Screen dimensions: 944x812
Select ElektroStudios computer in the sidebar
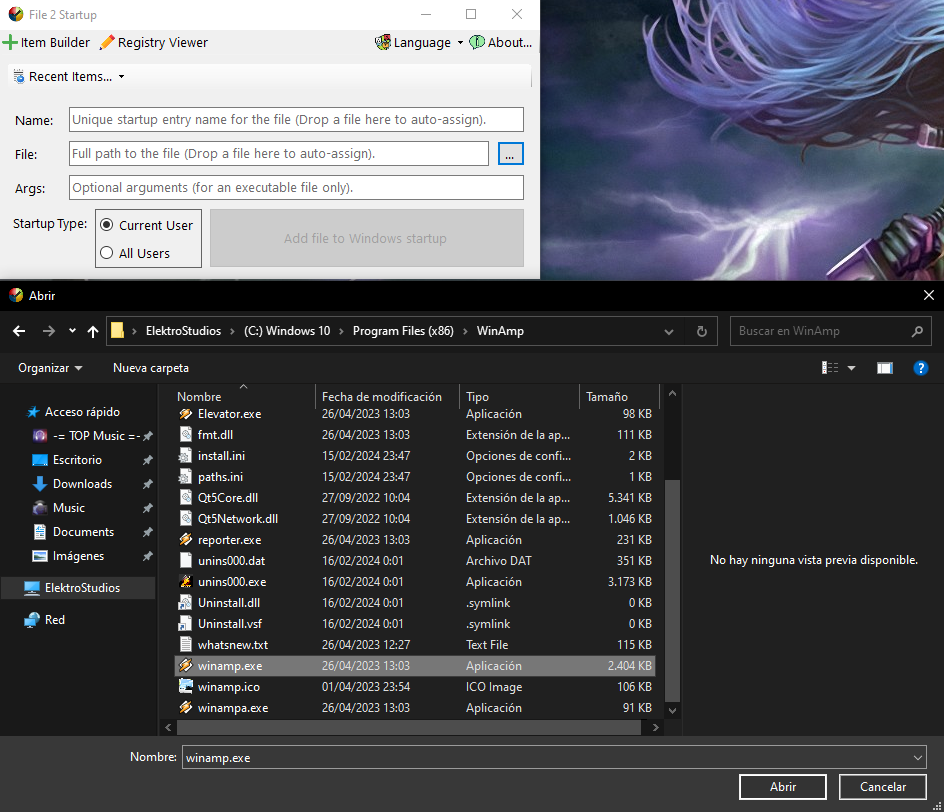click(x=78, y=588)
